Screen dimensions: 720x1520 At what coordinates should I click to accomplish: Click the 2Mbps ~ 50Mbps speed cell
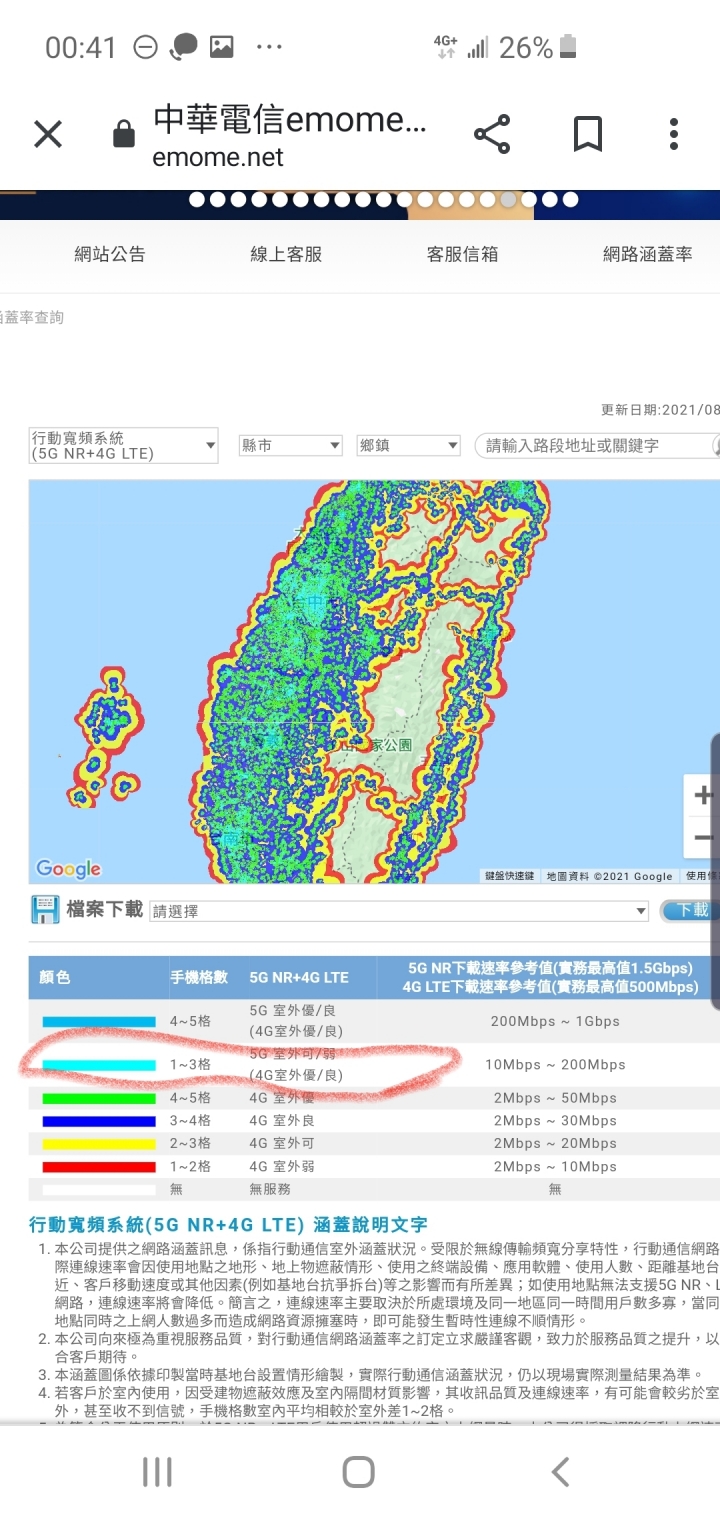(x=555, y=1098)
